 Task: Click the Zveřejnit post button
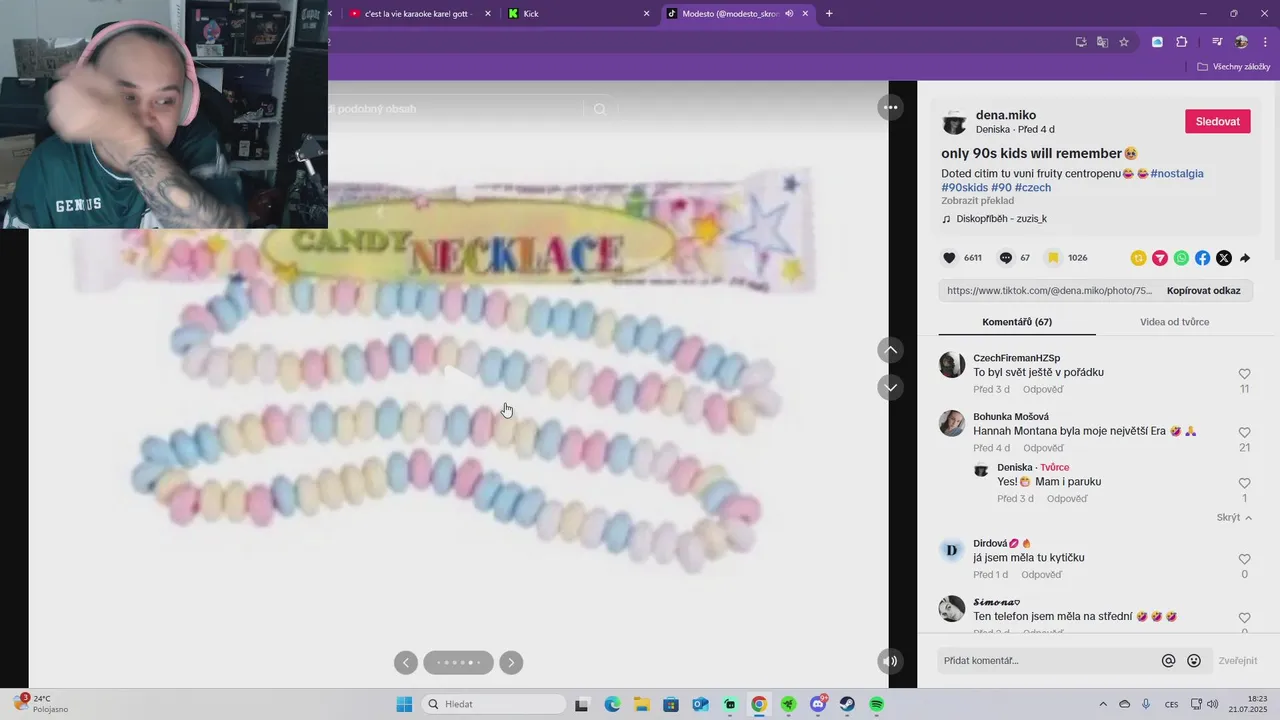tap(1237, 661)
